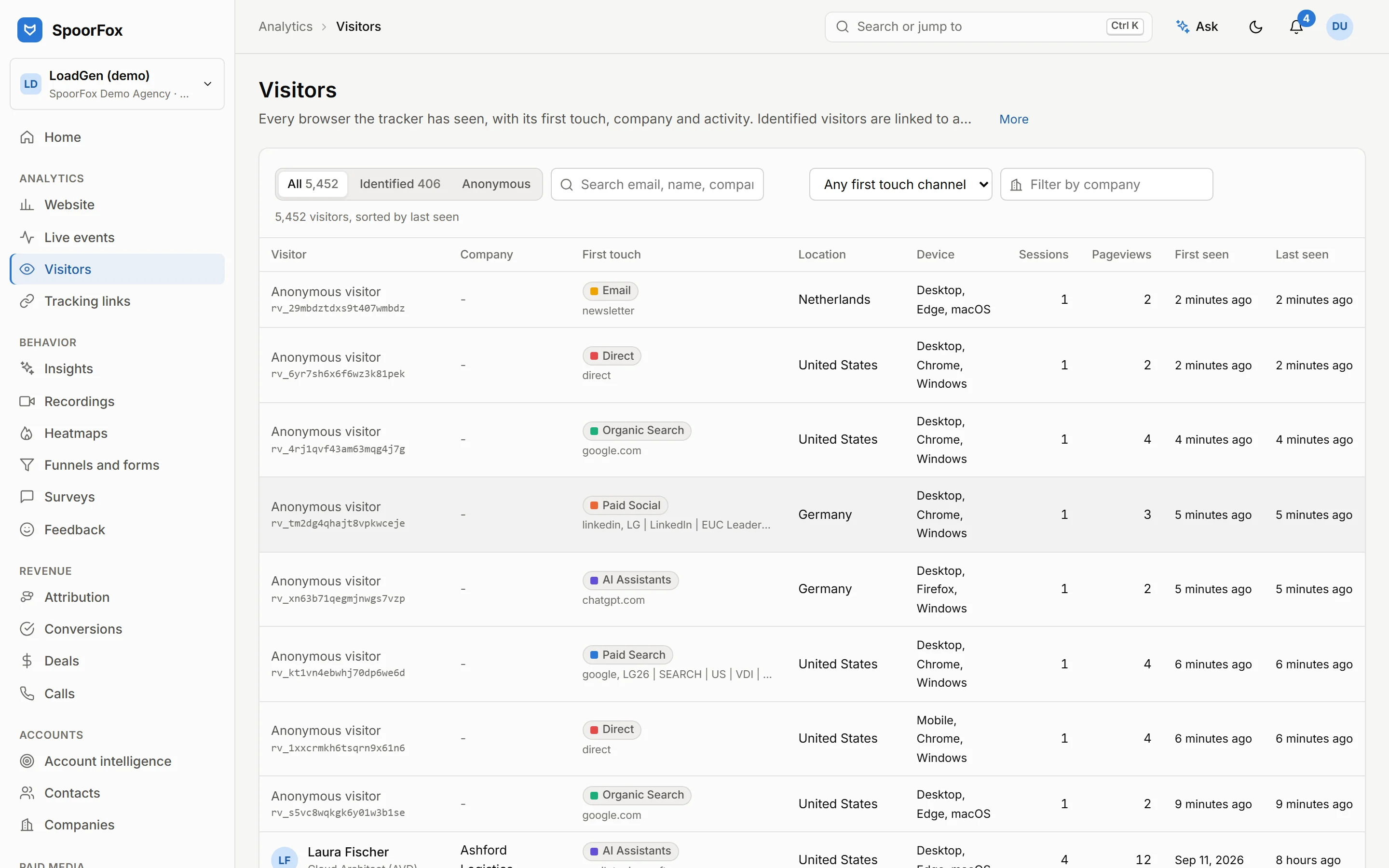Open Conversions page

tap(117, 629)
